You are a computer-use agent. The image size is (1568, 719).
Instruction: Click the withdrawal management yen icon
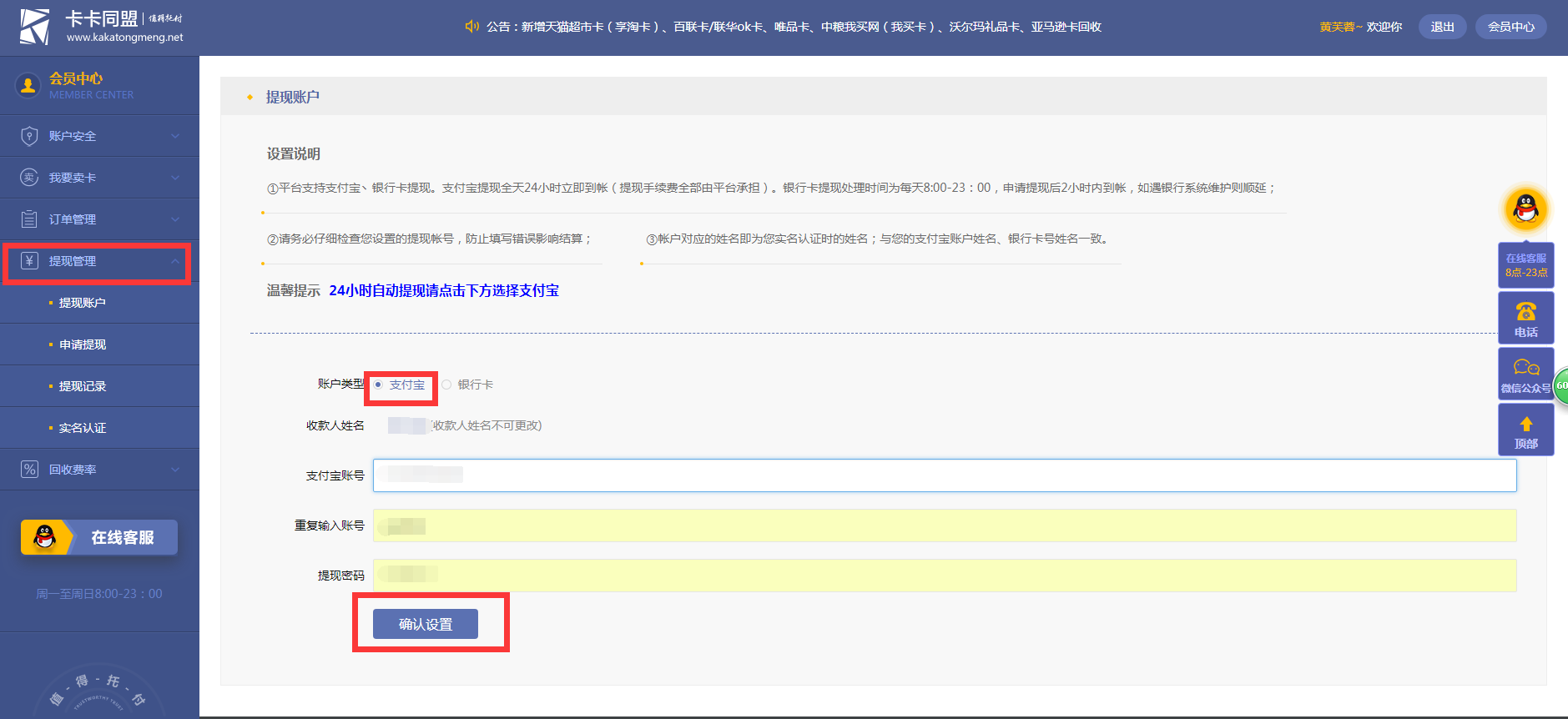29,261
